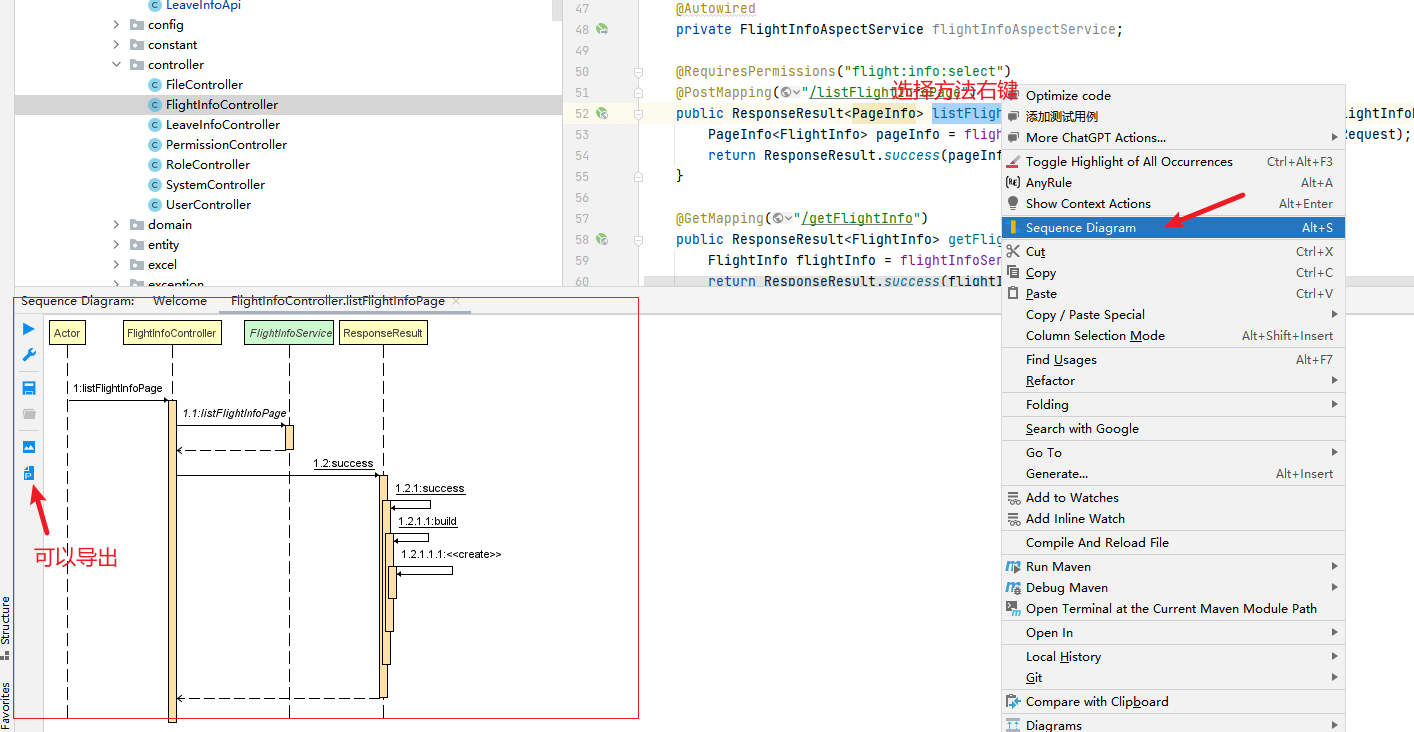This screenshot has width=1414, height=732.
Task: Click the PlantUML file export icon
Action: click(29, 473)
